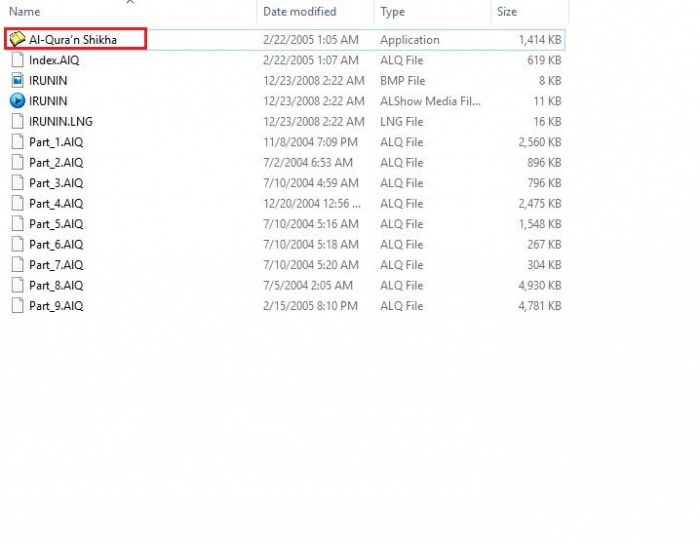Click the Index.AIQ blank file icon

point(17,60)
